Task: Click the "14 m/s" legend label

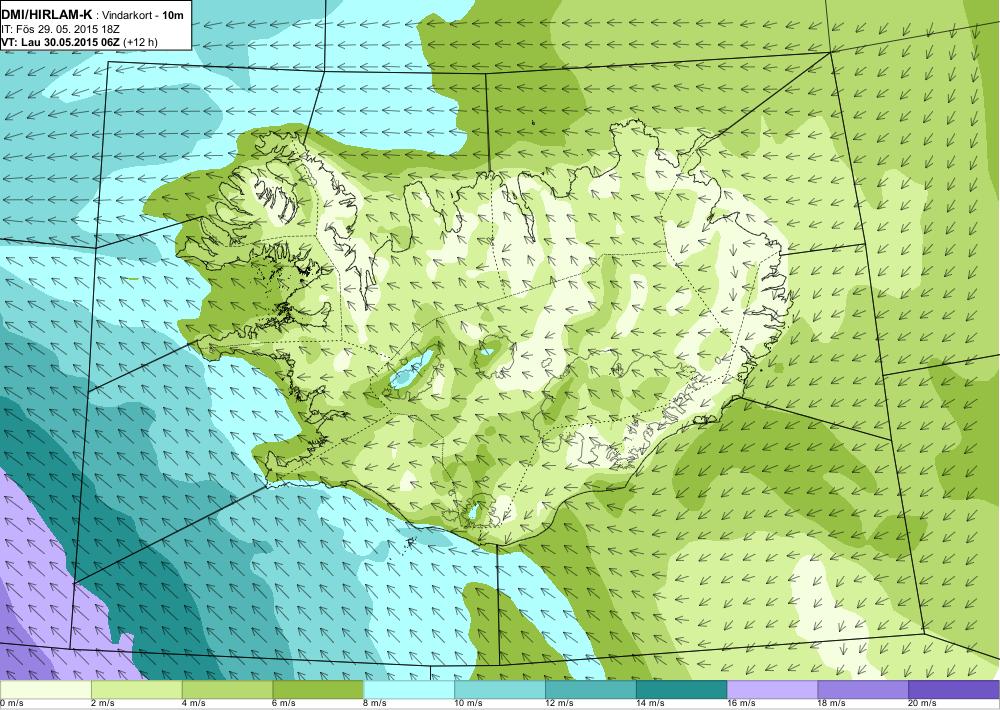Action: 651,704
